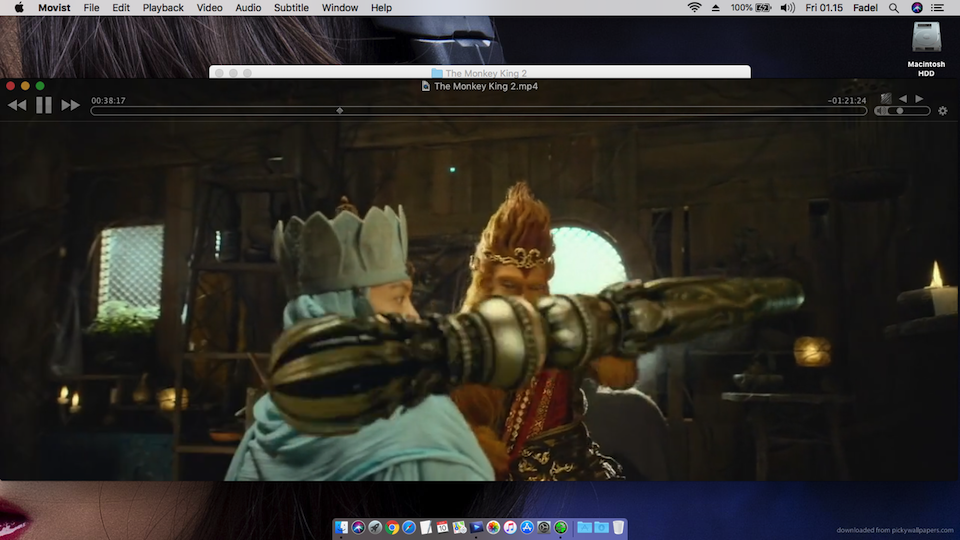Screen dimensions: 960x540
Task: Click the previous movie left triangle
Action: [x=903, y=99]
